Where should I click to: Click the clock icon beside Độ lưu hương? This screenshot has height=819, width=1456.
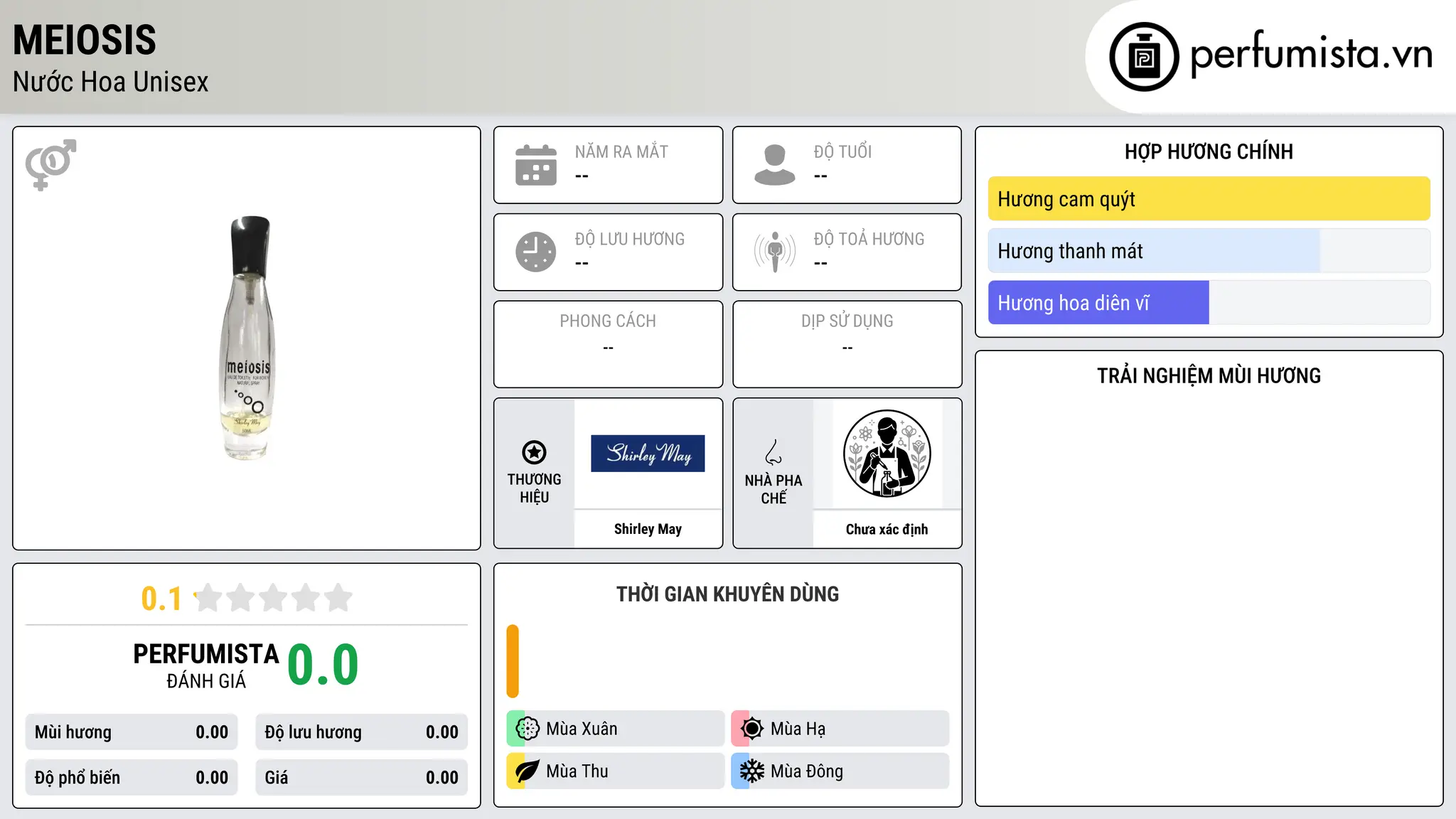pyautogui.click(x=536, y=252)
